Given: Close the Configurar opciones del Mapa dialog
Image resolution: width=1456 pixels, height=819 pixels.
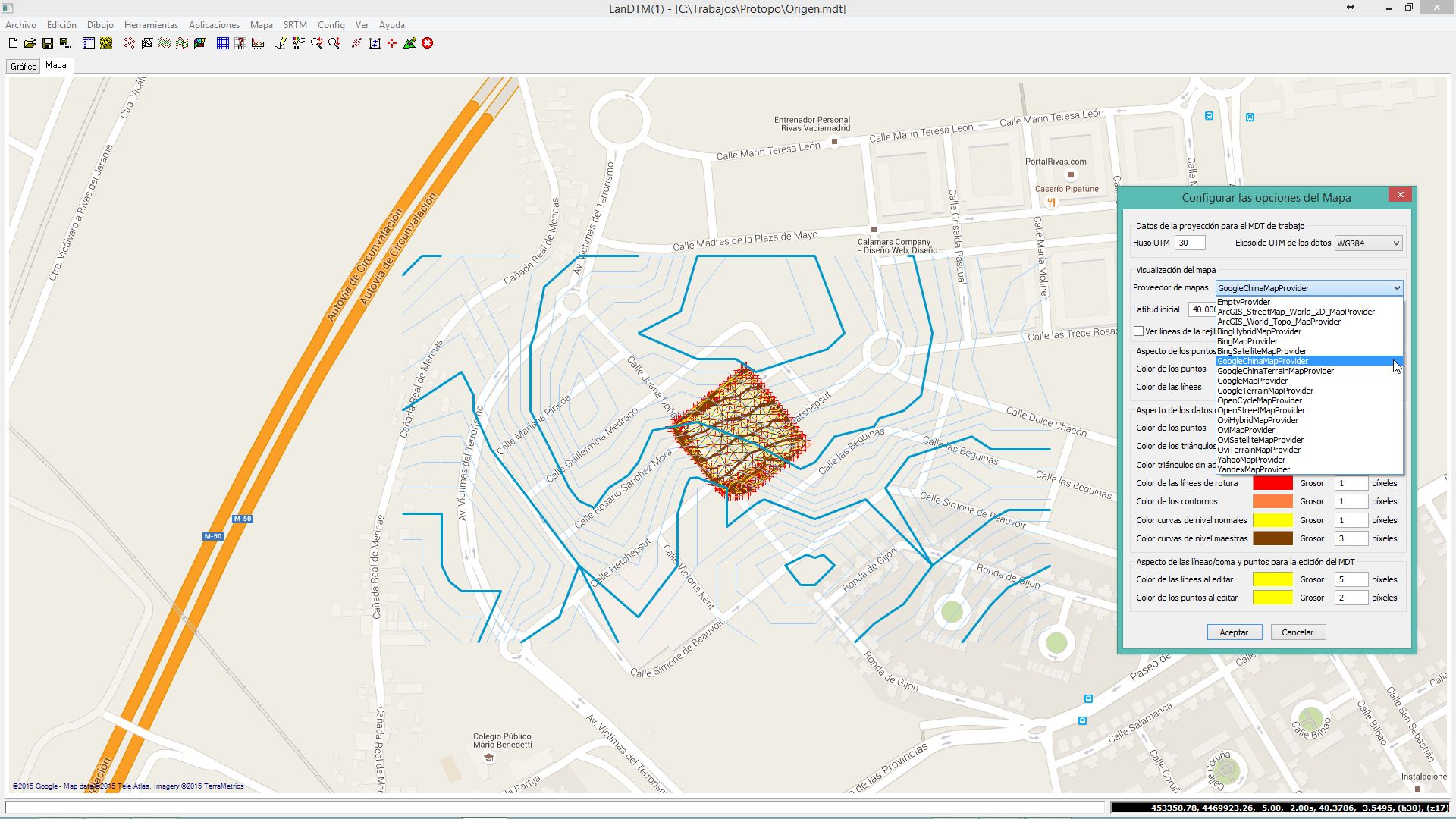Looking at the screenshot, I should (x=1400, y=195).
